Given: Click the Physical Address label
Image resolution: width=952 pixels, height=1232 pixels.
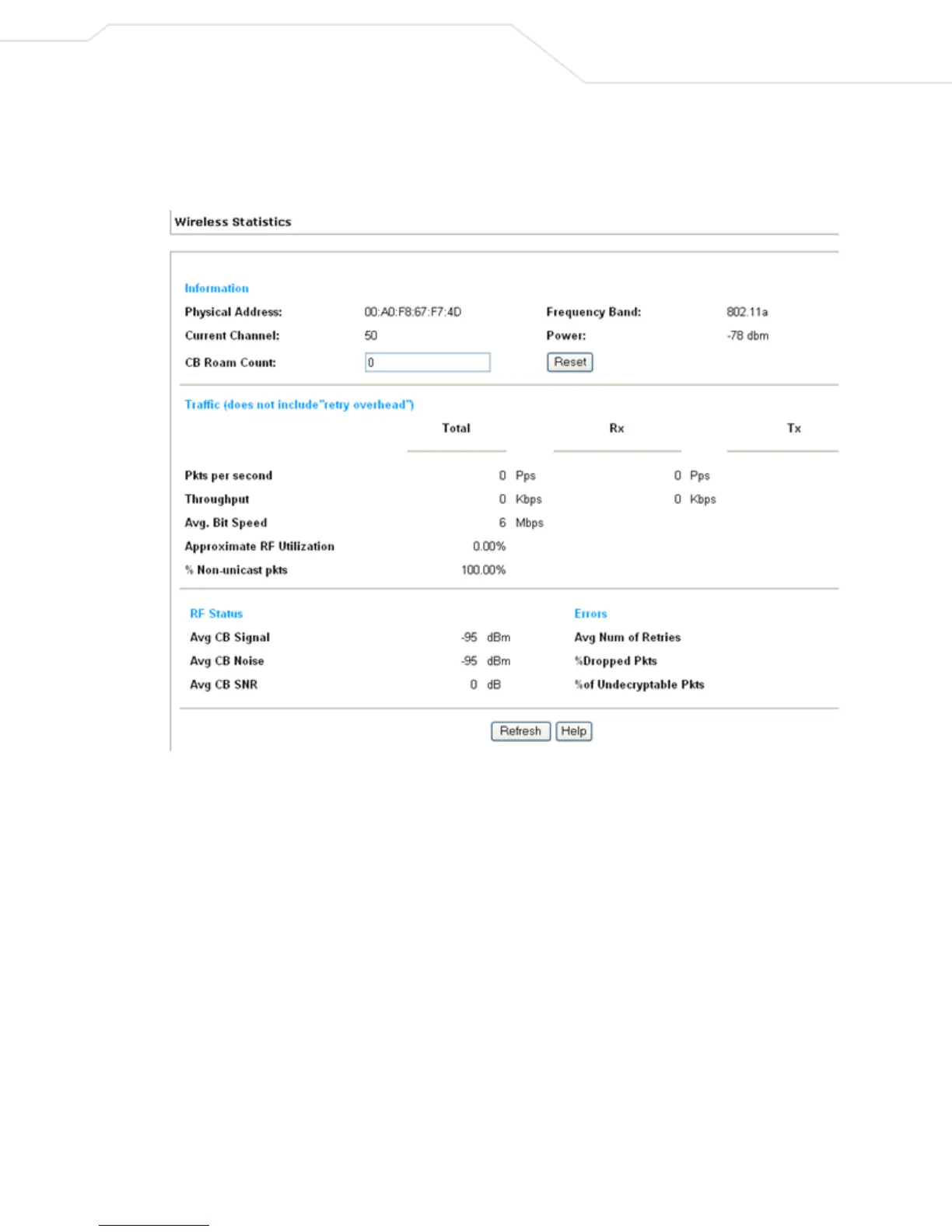Looking at the screenshot, I should click(x=233, y=312).
